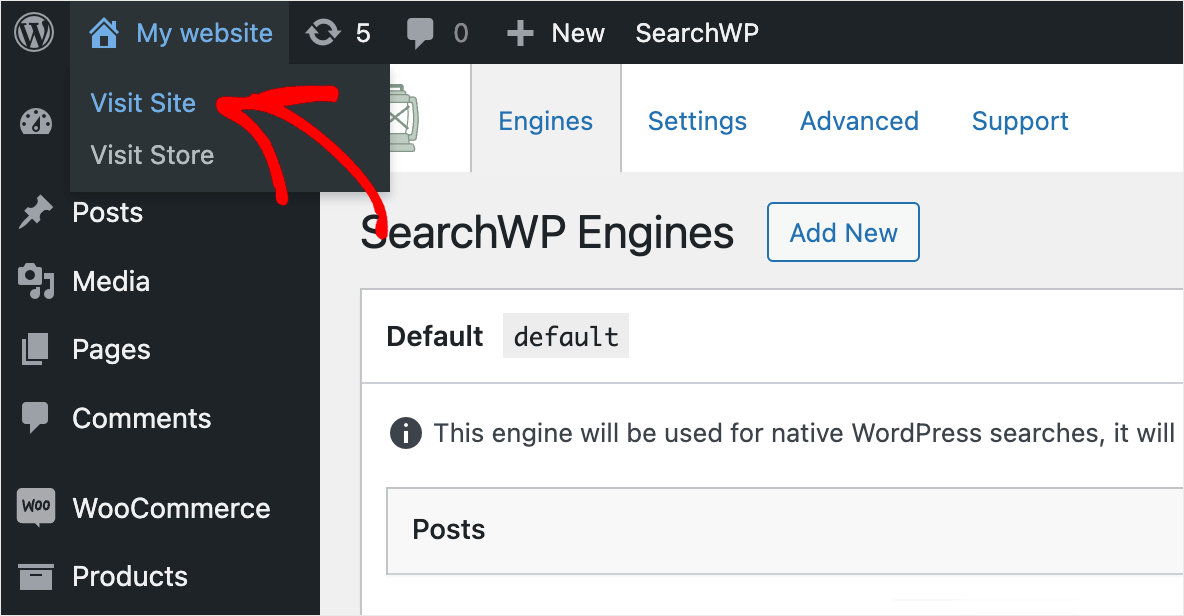Click the Posts pushpin icon
The width and height of the screenshot is (1184, 616).
(x=35, y=212)
